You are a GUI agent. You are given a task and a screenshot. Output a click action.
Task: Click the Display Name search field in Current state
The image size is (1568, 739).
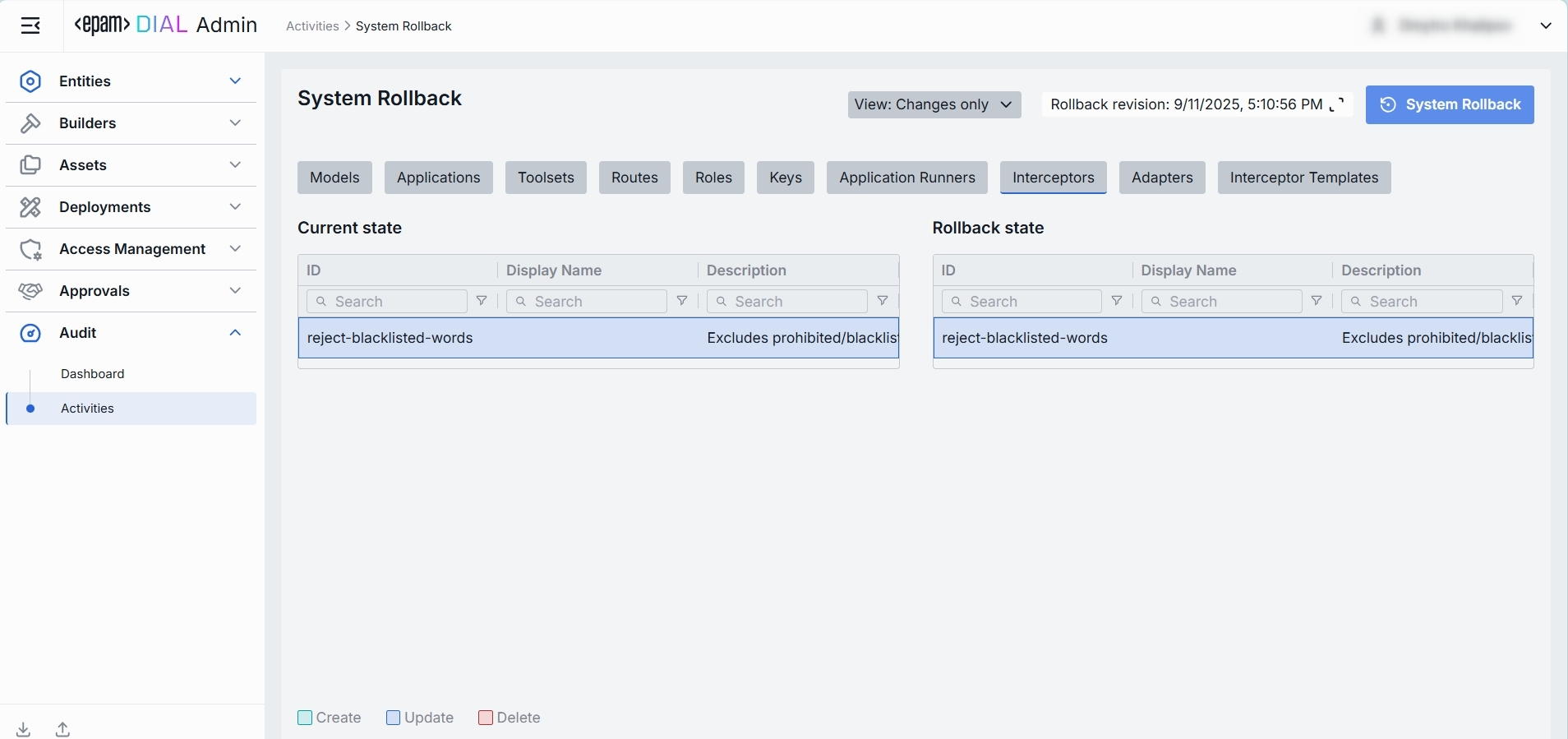click(x=587, y=302)
